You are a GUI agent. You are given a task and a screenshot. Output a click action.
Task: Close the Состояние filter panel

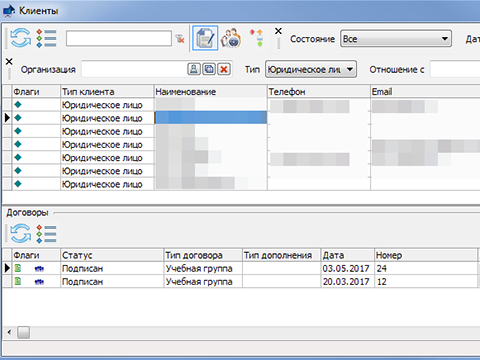(278, 31)
